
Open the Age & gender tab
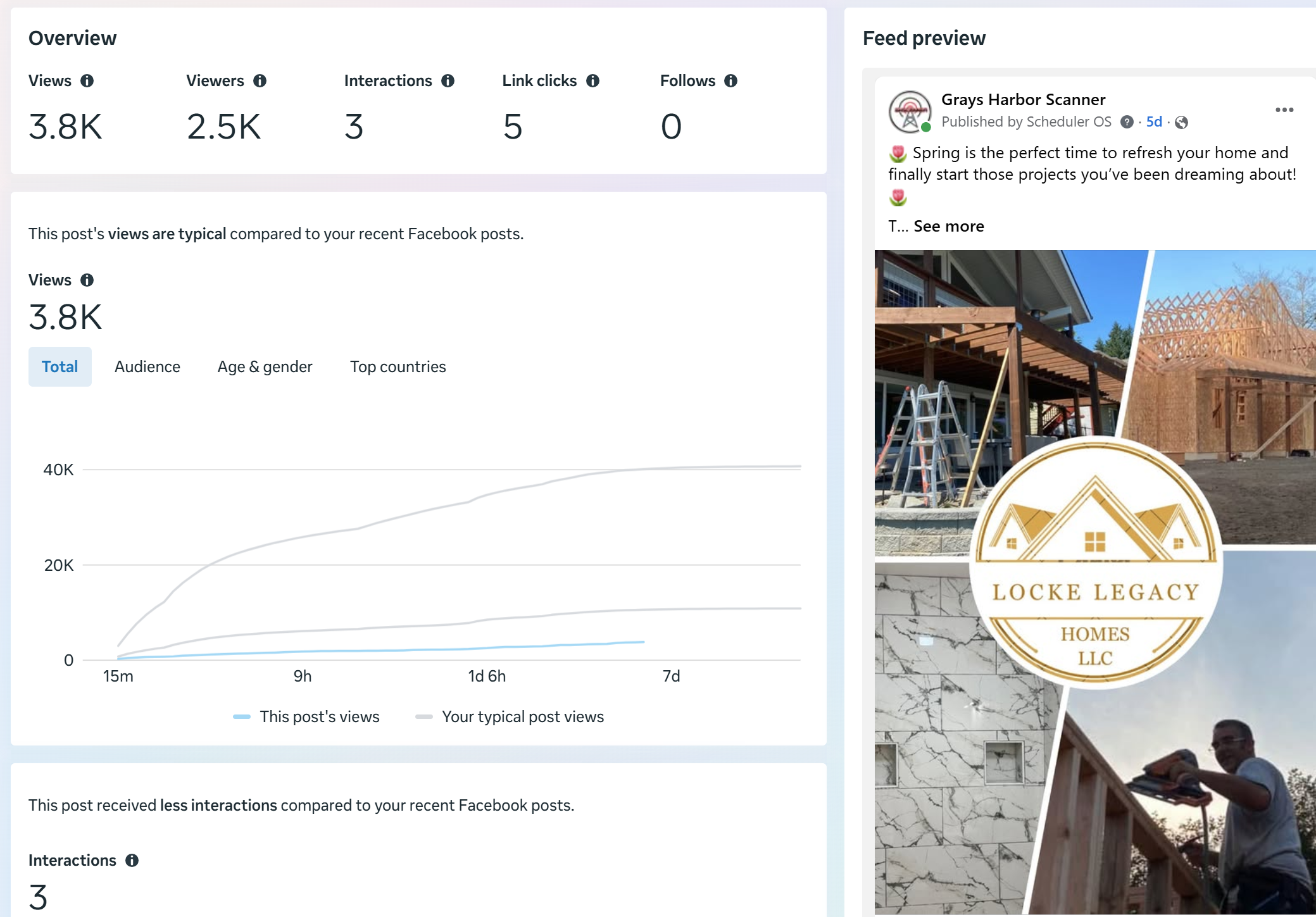point(265,367)
